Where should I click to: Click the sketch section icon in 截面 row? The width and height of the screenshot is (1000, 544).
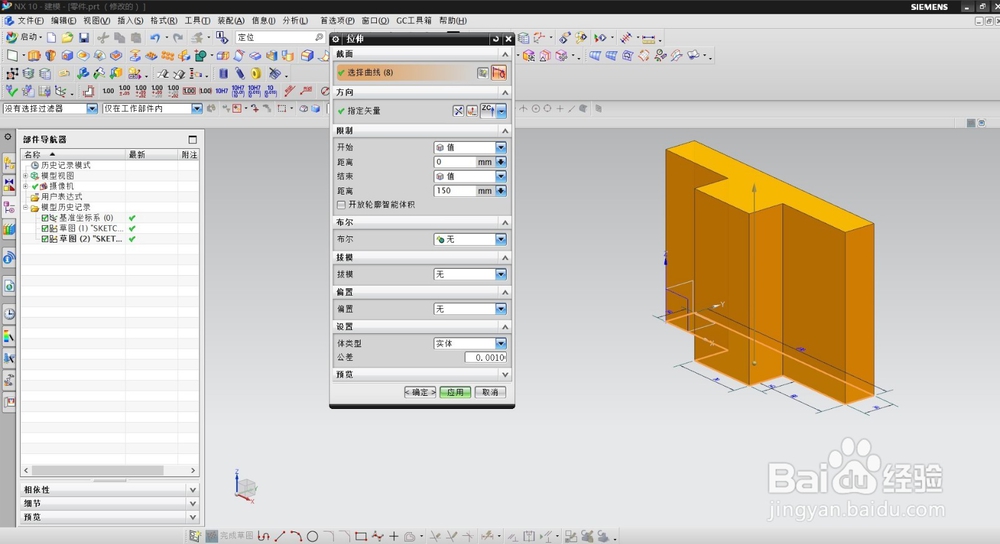(x=483, y=73)
